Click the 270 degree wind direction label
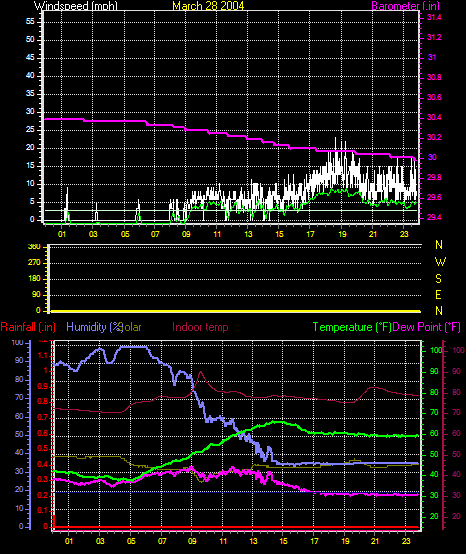Screen dimensions: 466x554 pyautogui.click(x=34, y=263)
